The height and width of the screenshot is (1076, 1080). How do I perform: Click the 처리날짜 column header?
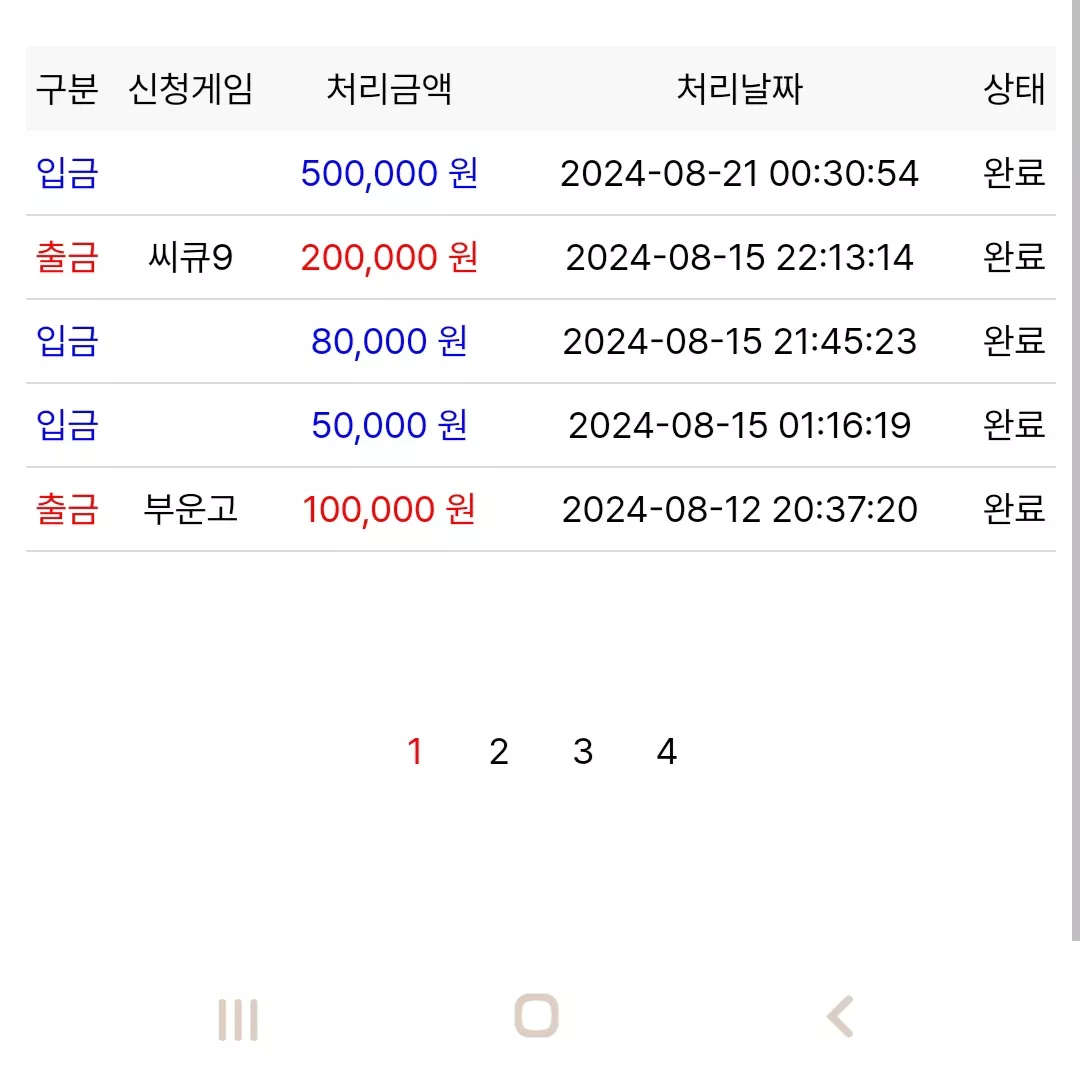click(x=740, y=89)
